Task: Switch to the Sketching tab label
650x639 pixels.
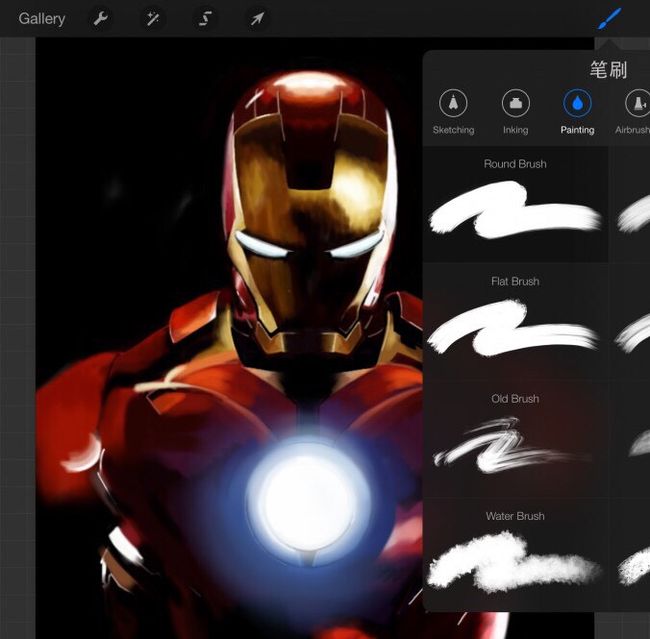Action: [x=454, y=130]
